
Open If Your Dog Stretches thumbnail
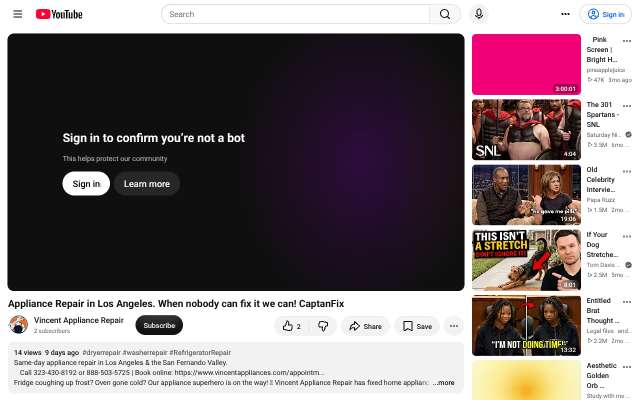[x=526, y=260]
